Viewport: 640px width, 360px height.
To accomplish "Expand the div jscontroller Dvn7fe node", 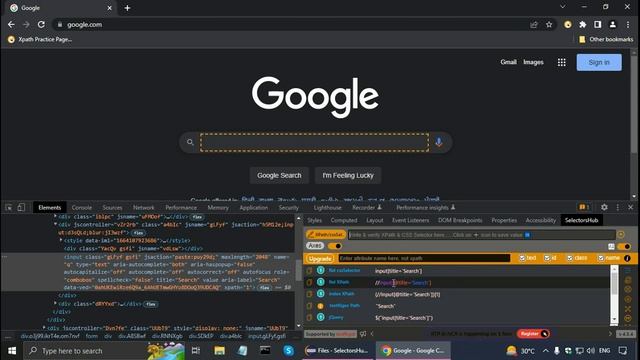I will click(44, 327).
